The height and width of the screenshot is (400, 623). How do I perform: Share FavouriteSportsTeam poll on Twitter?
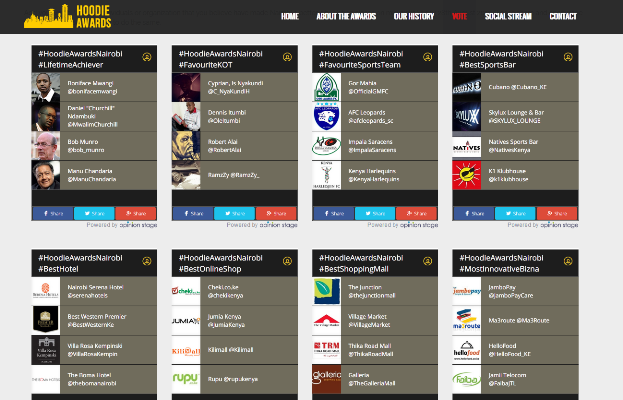pos(375,213)
